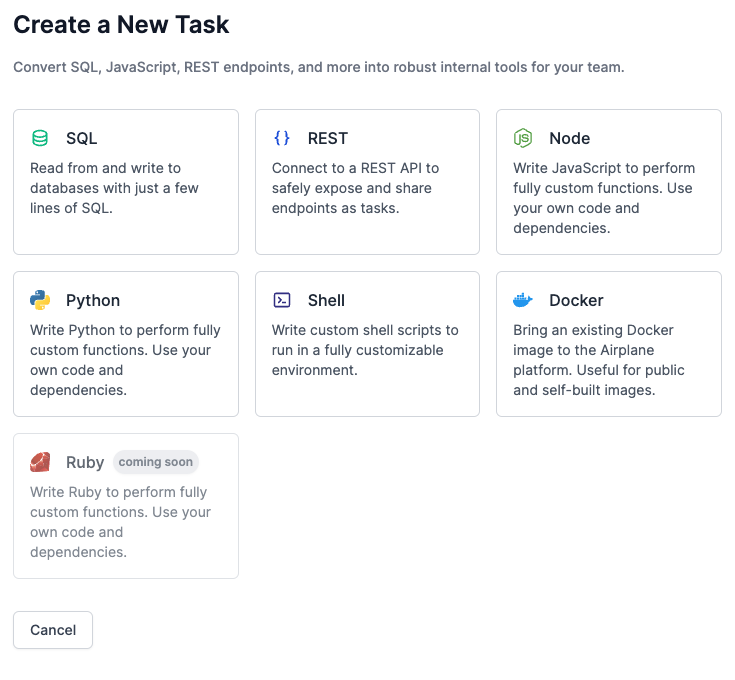Choose the REST task card heading

click(x=328, y=138)
